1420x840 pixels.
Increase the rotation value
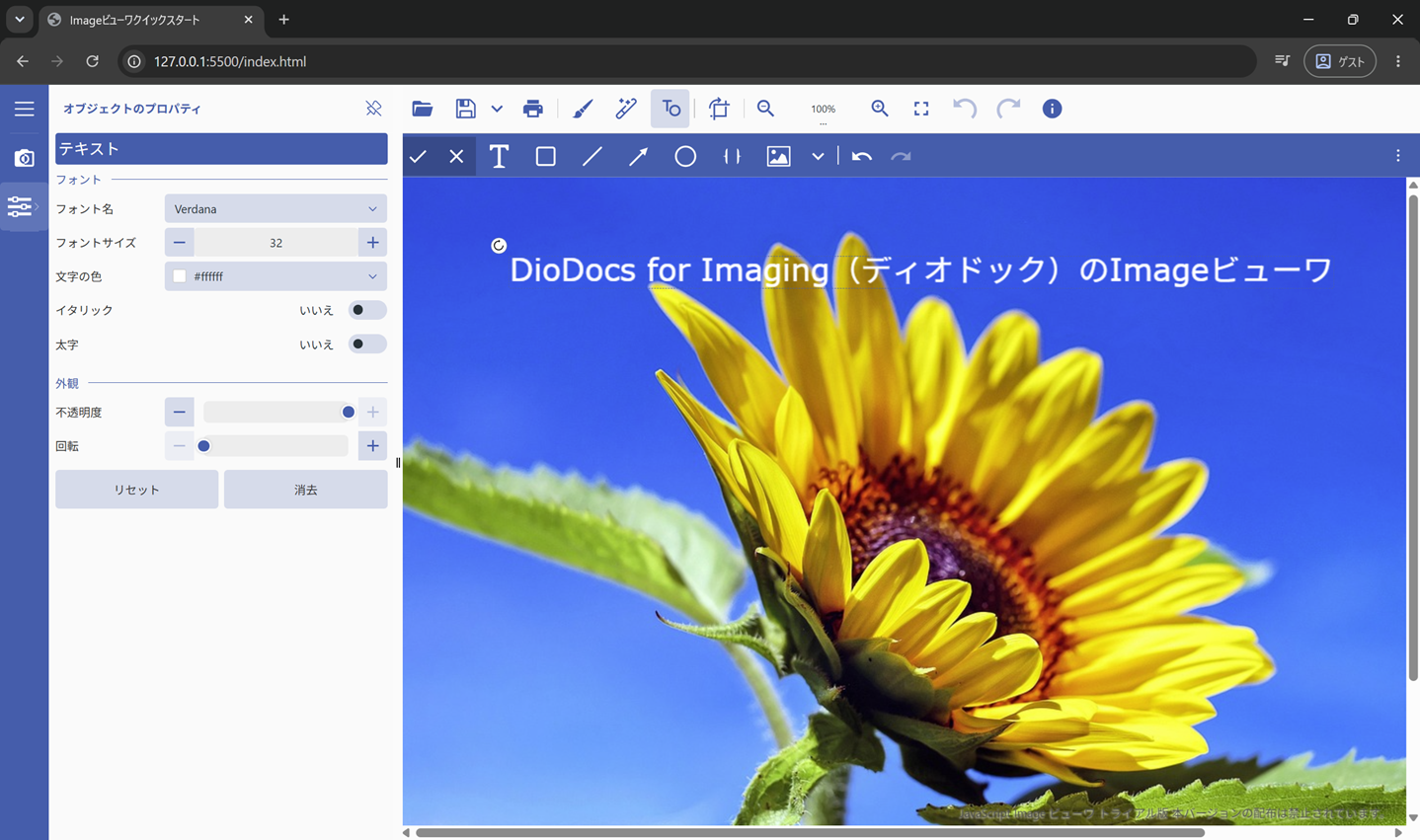(372, 446)
